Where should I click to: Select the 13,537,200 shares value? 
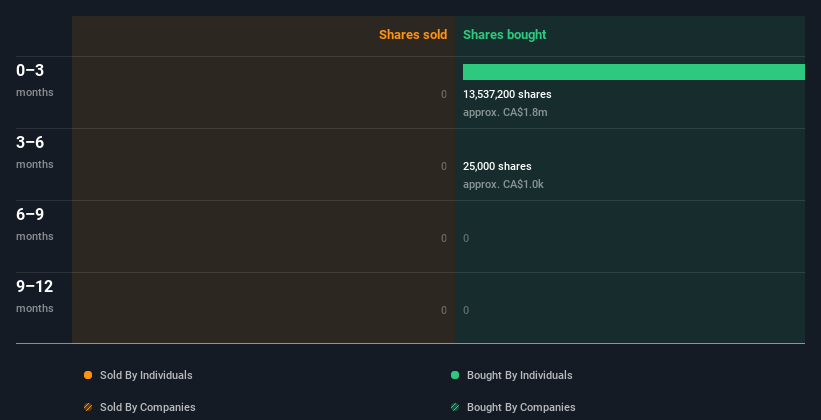coord(507,94)
